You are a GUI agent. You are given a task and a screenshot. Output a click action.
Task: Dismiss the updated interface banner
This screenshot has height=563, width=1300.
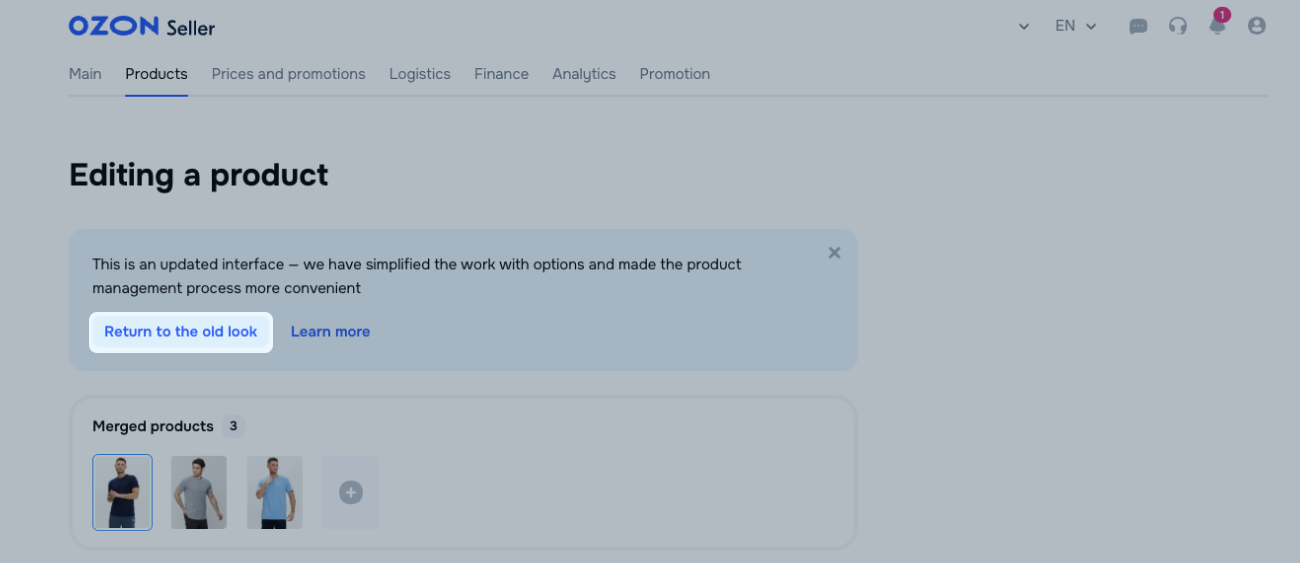pyautogui.click(x=834, y=253)
